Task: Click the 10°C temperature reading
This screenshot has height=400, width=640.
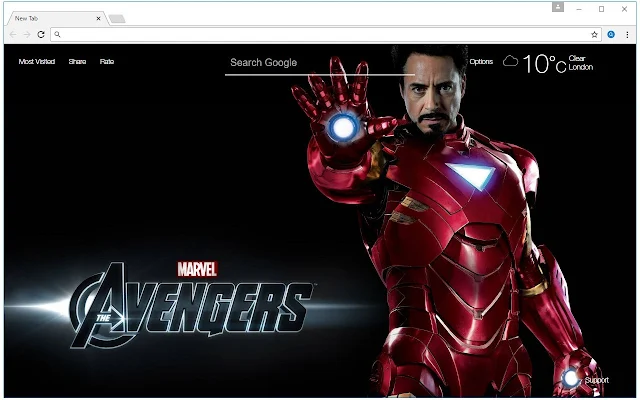Action: (544, 64)
